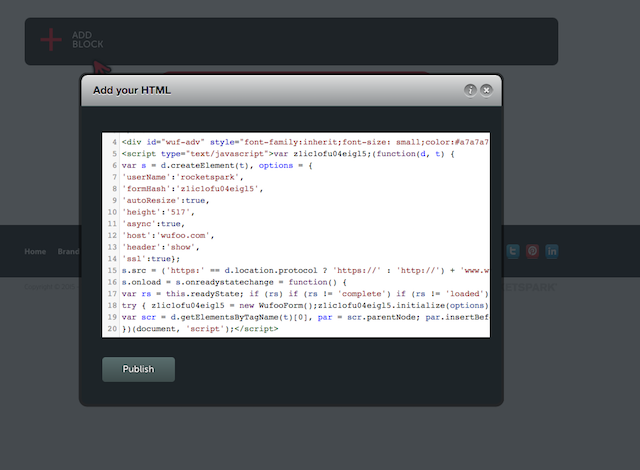Screen dimensions: 640x470
Task: Click the 'host':'wufoo.com' code line
Action: [x=168, y=235]
